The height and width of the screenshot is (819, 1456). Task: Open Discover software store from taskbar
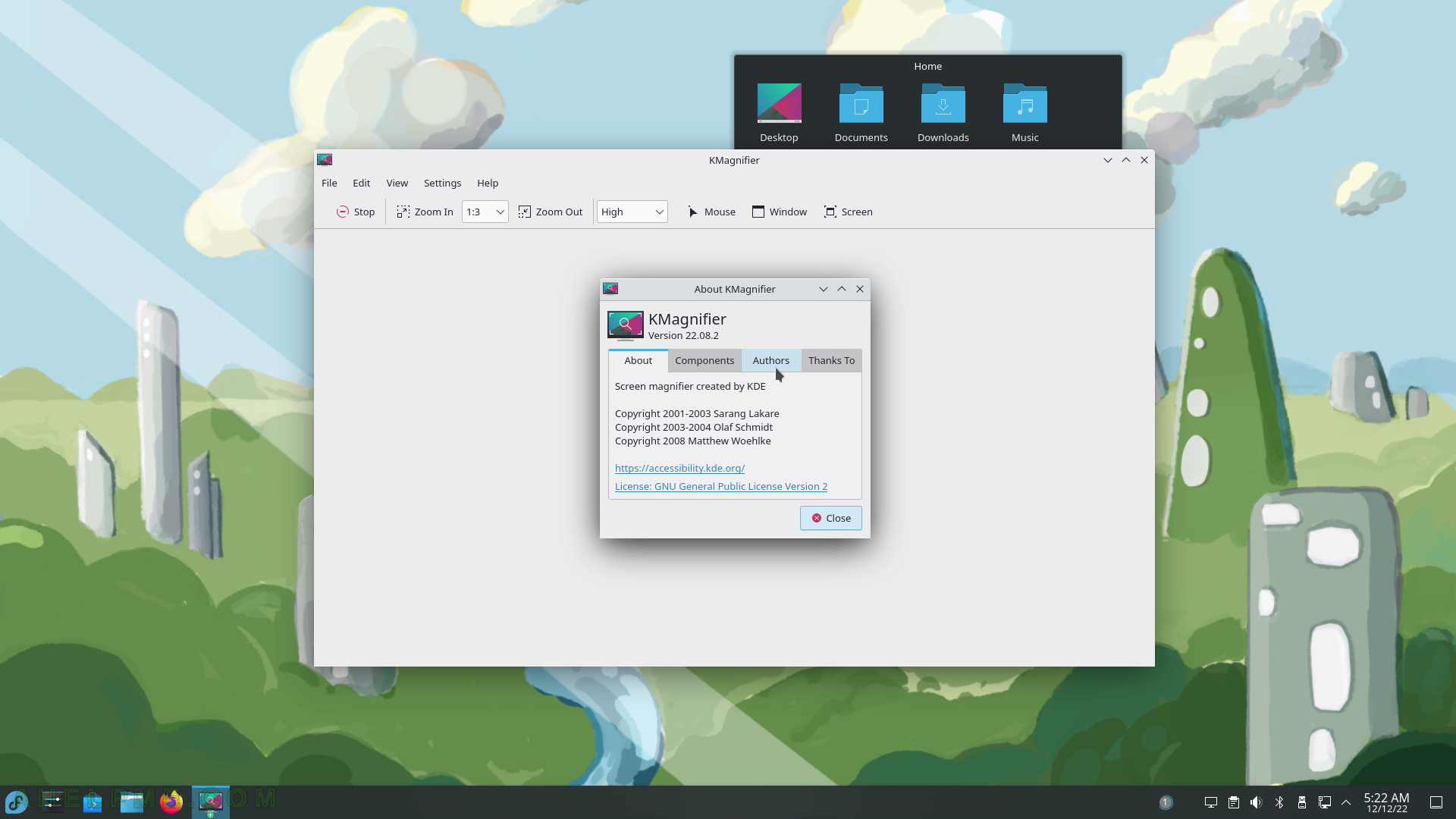pos(93,802)
